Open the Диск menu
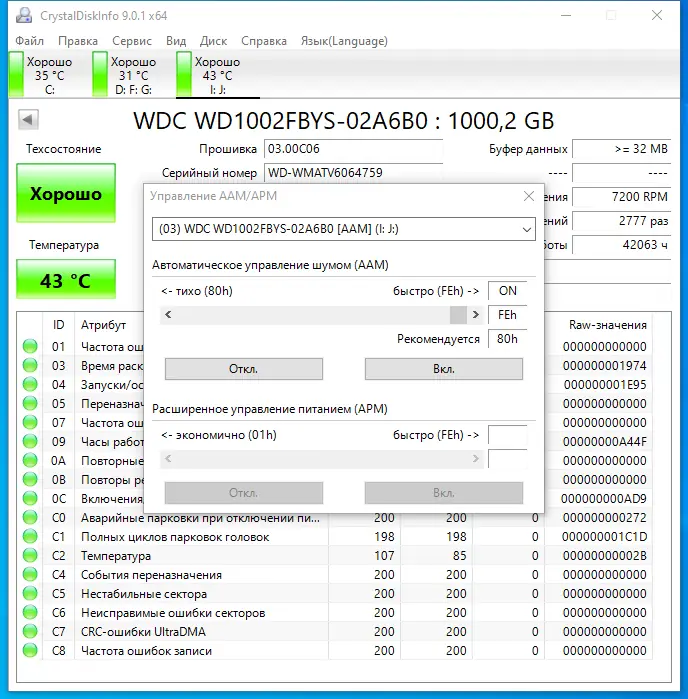The image size is (688, 699). 213,41
